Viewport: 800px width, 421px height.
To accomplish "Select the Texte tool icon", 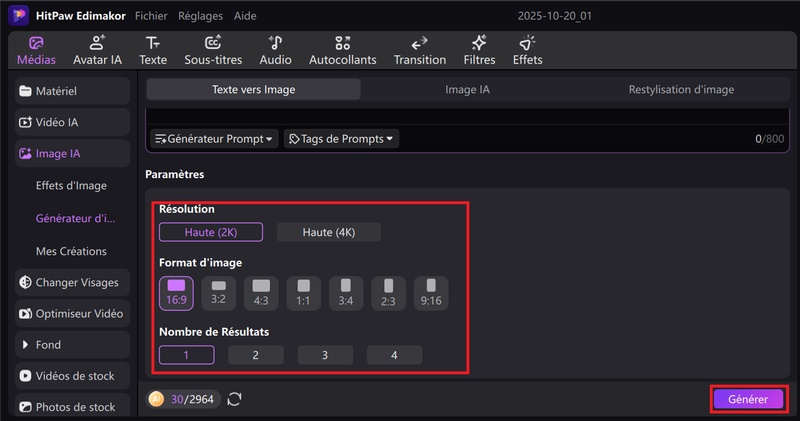I will [x=153, y=50].
